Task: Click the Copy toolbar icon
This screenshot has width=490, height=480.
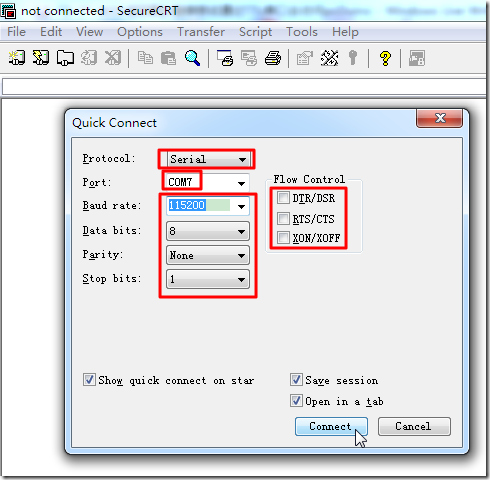Action: point(145,58)
